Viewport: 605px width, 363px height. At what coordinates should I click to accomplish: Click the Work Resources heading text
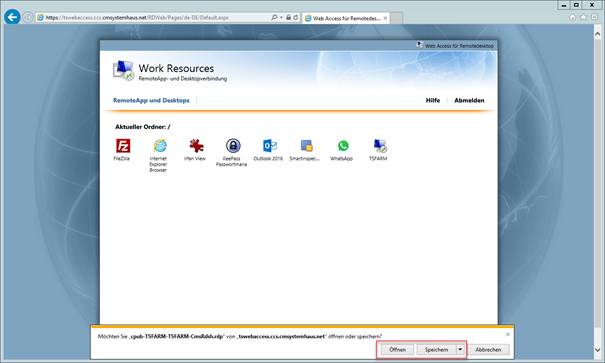pos(176,68)
